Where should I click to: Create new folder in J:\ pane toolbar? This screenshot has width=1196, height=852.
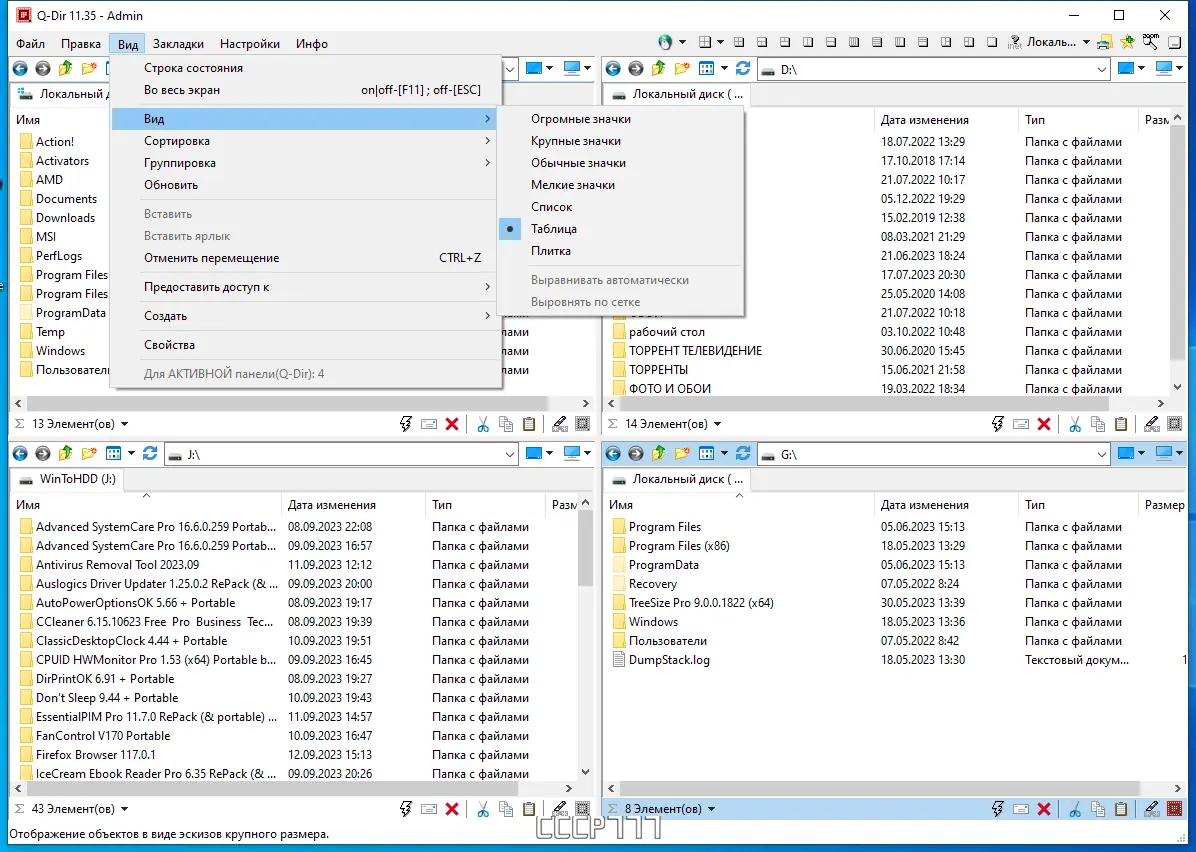tap(88, 454)
